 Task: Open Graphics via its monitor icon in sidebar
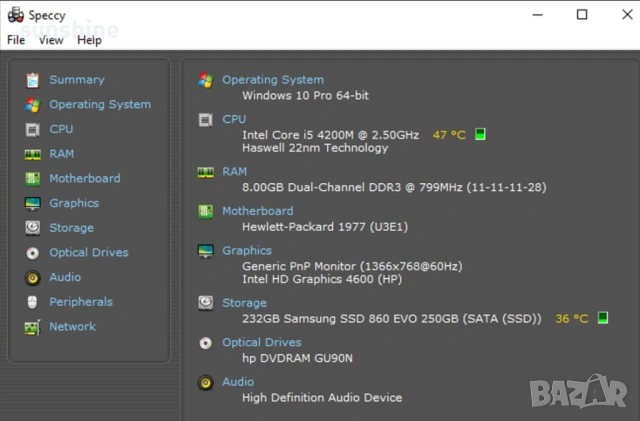[x=32, y=203]
